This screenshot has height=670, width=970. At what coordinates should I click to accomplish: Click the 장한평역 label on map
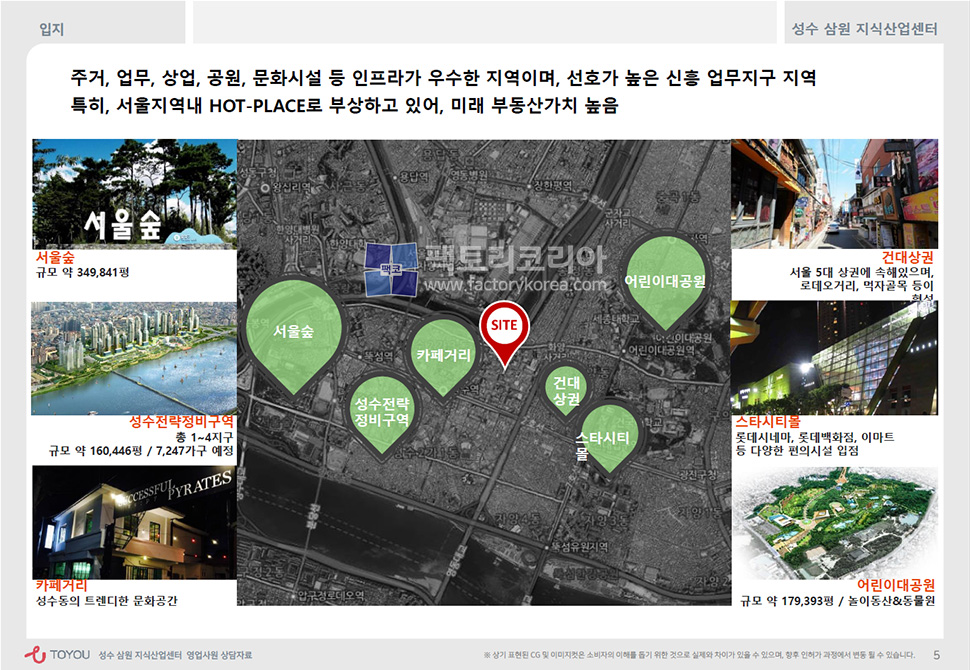coord(551,185)
